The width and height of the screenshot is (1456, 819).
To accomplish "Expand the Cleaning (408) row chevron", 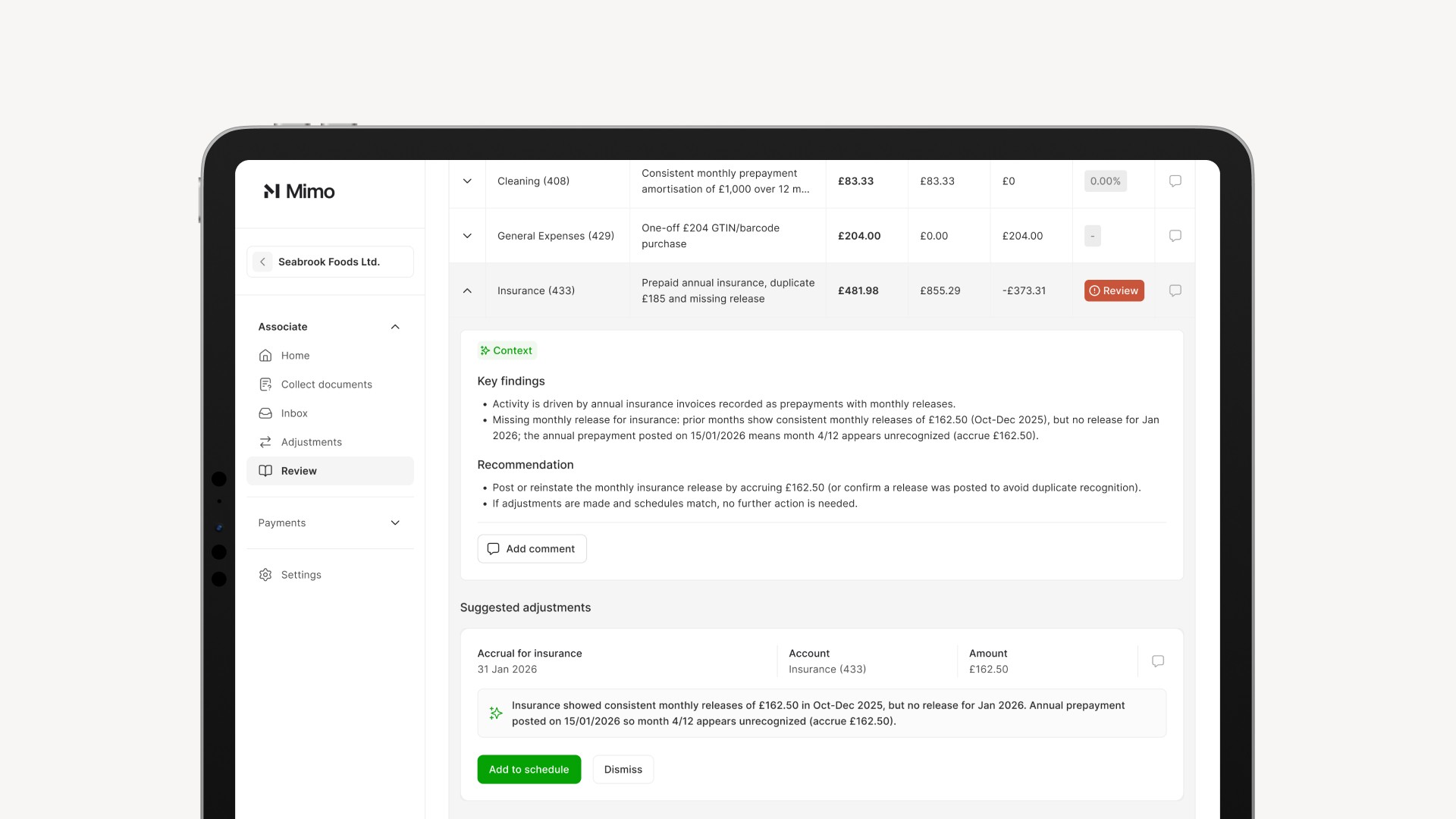I will coord(467,181).
